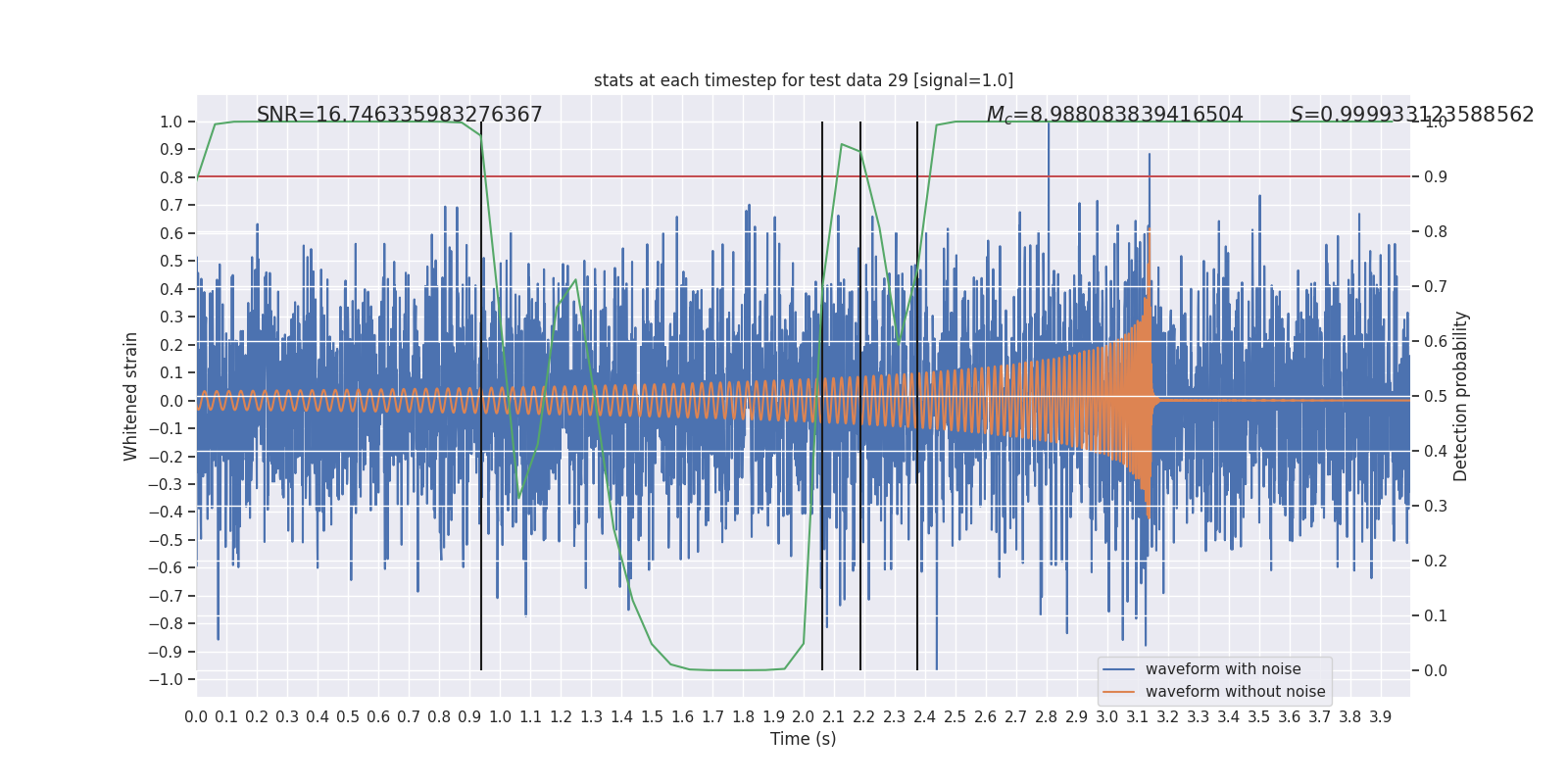Click the −1.0 tick on strain axis
1568x784 pixels.
click(171, 680)
